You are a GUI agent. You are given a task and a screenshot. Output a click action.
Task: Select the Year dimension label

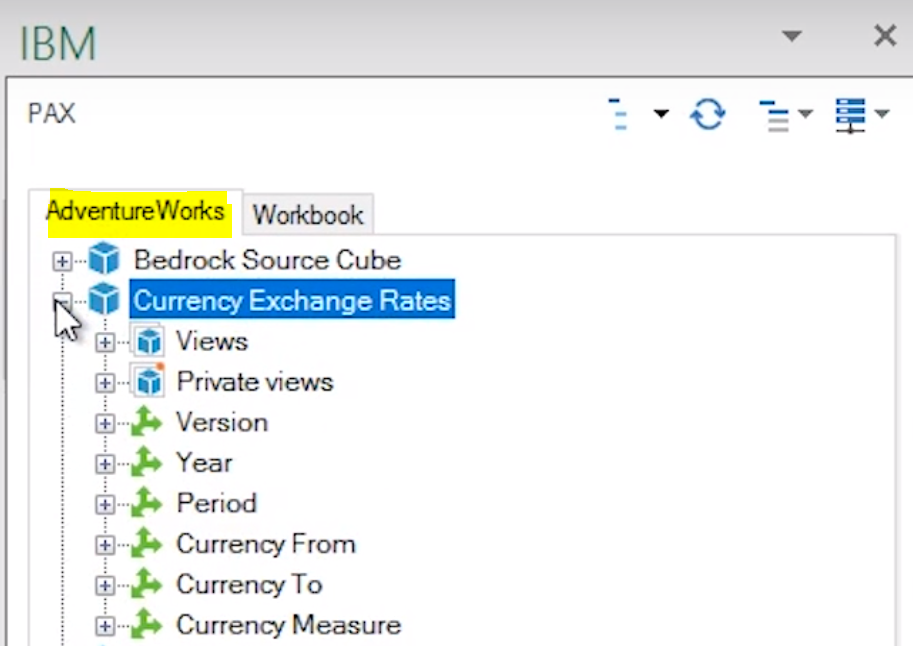point(204,463)
